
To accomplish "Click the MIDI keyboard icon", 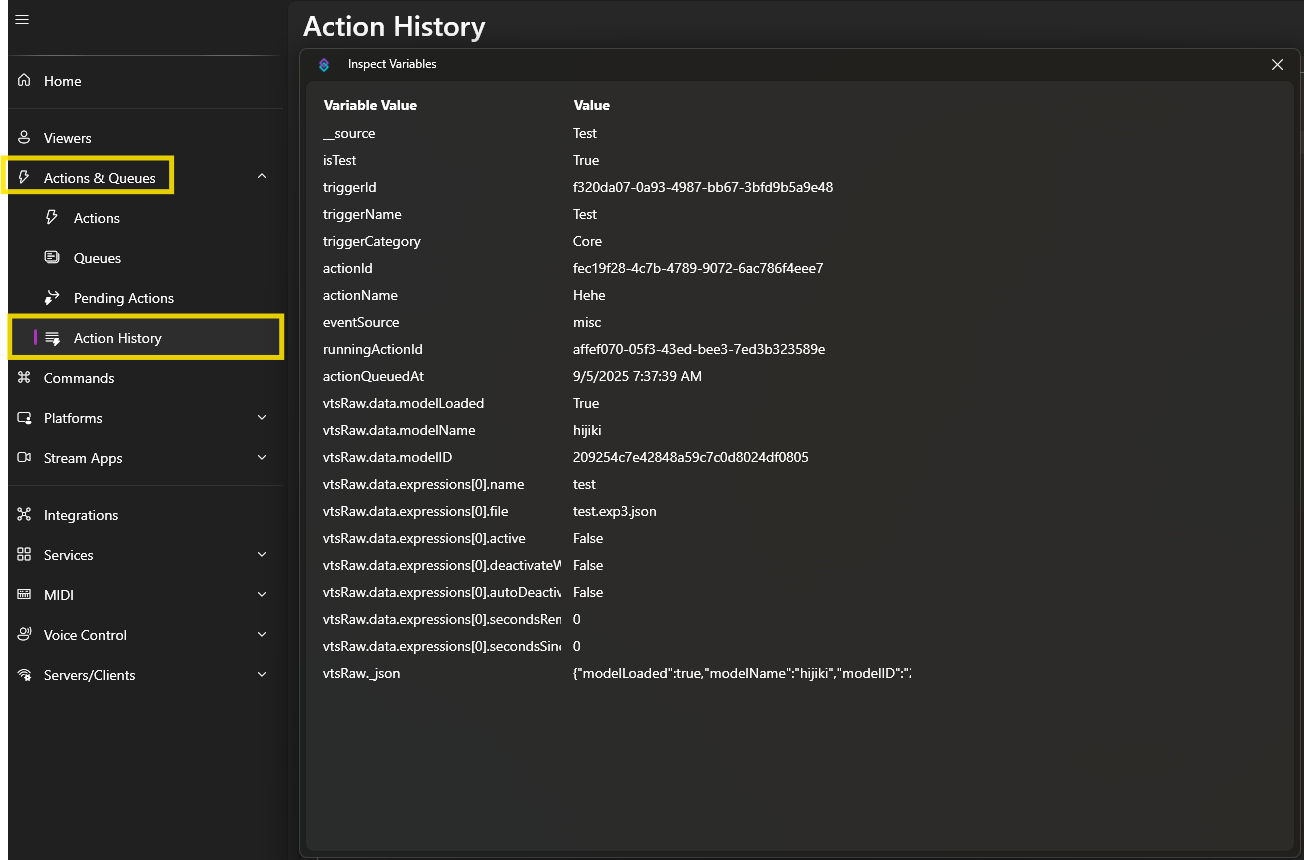I will tap(24, 595).
